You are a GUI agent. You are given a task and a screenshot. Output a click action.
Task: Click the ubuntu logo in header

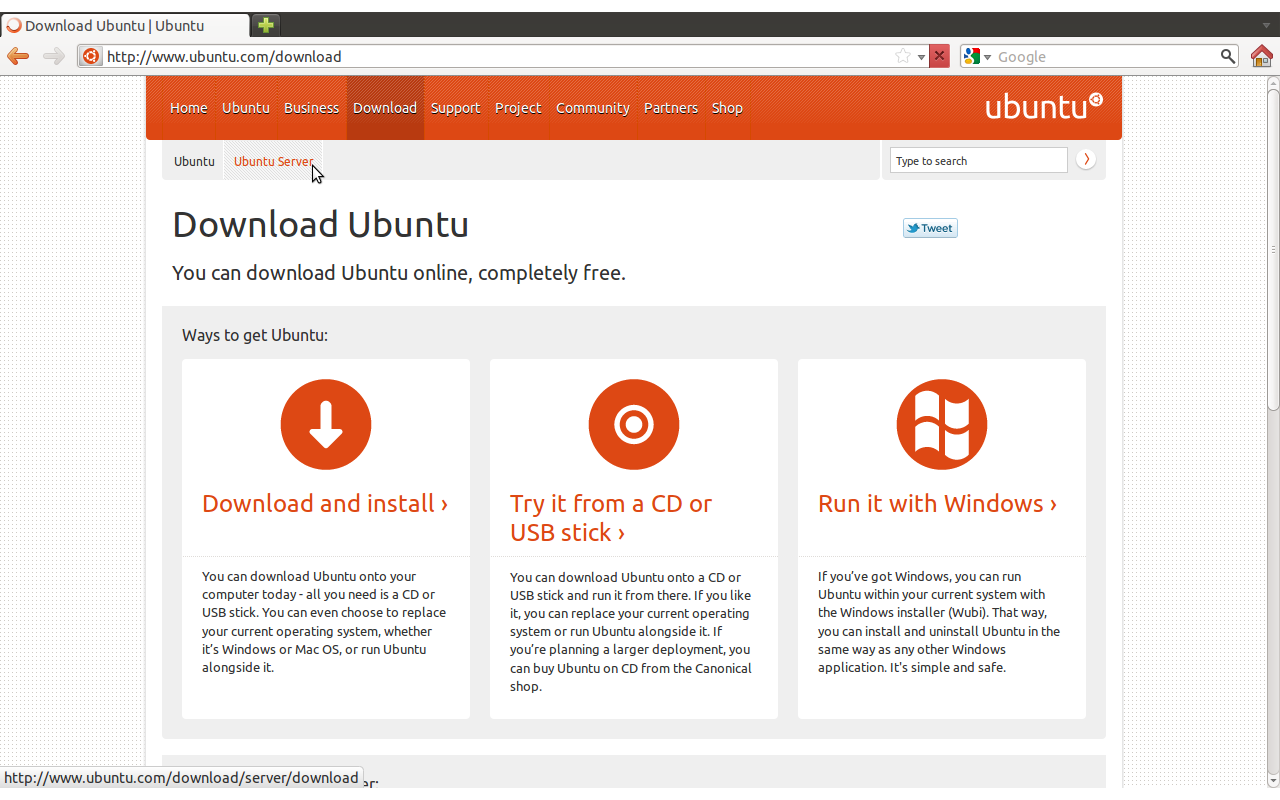1044,105
